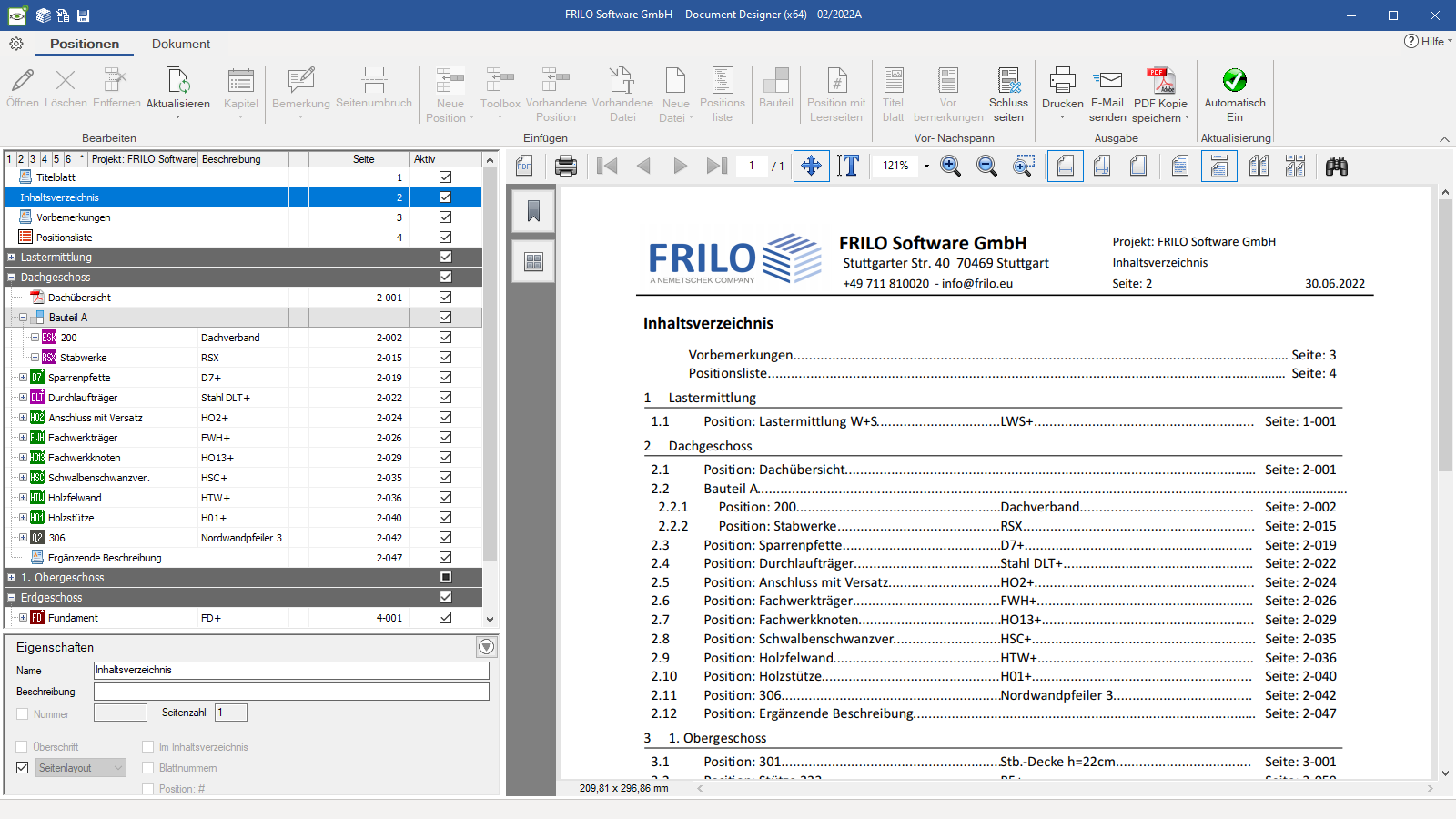This screenshot has width=1456, height=819.
Task: Click Automatisch Ein green check icon
Action: coord(1235,80)
